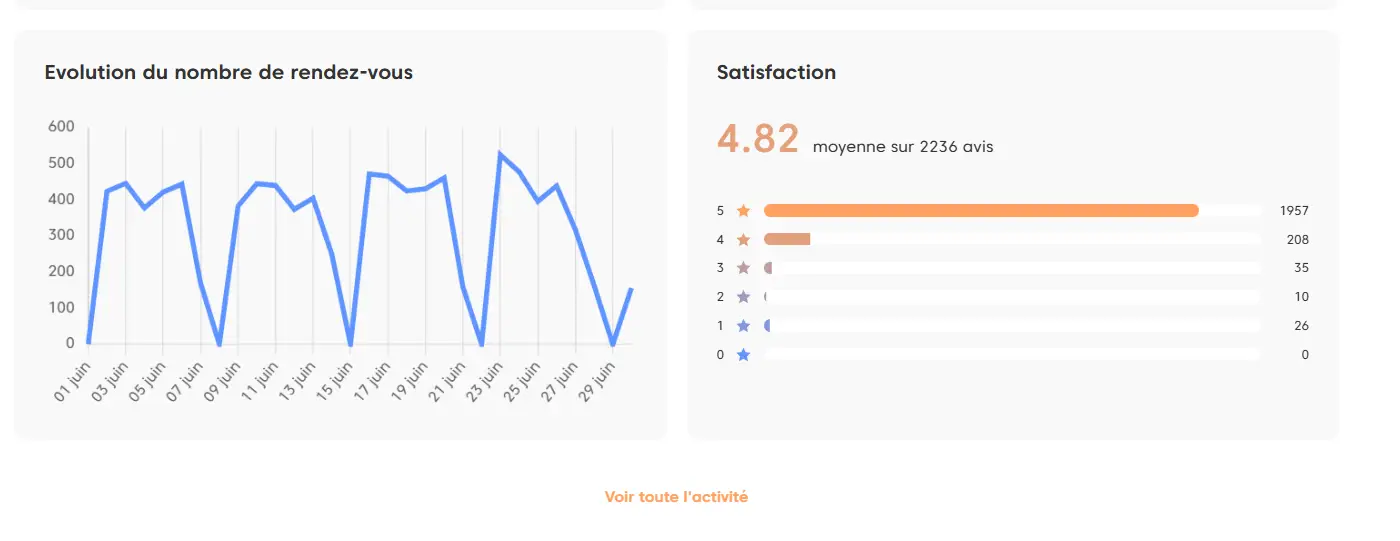This screenshot has height=541, width=1400.
Task: Click the '15 juin' axis label
Action: [x=334, y=383]
